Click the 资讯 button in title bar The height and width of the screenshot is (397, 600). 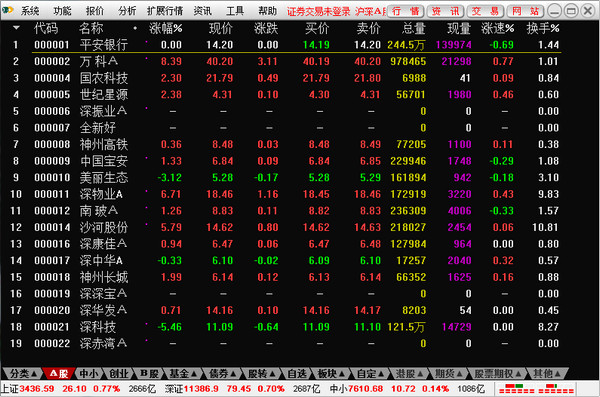[x=445, y=11]
